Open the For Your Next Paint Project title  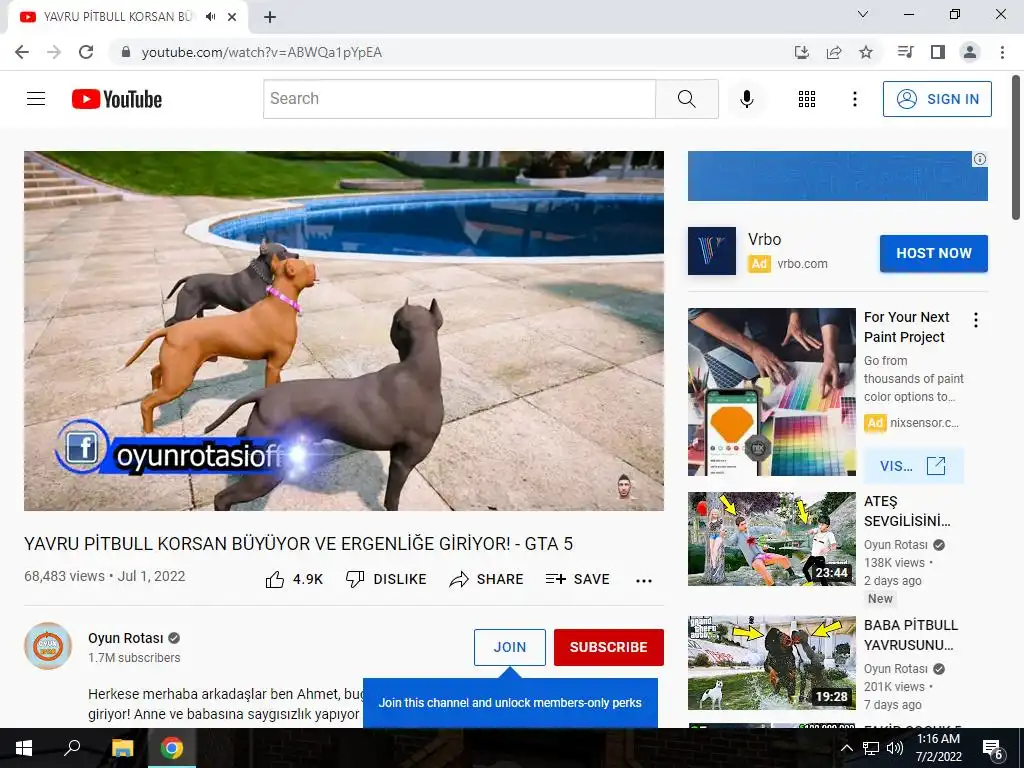tap(906, 327)
